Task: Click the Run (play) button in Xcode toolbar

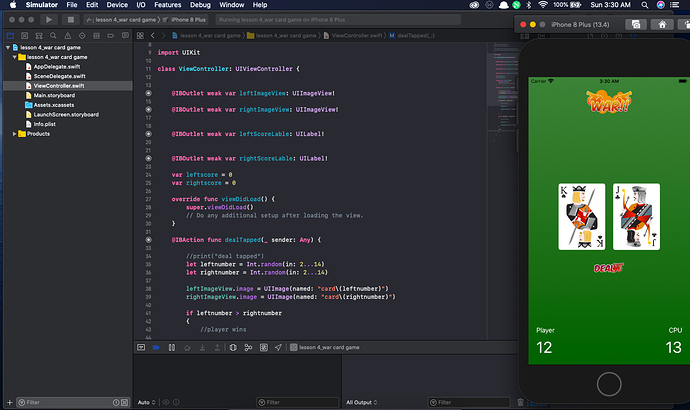Action: pos(48,19)
